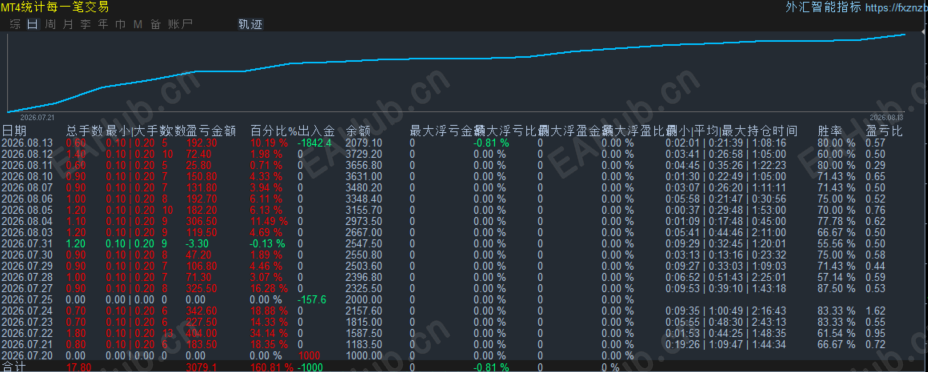Click the 55.56 % win rate
The image size is (928, 372).
pyautogui.click(x=836, y=244)
